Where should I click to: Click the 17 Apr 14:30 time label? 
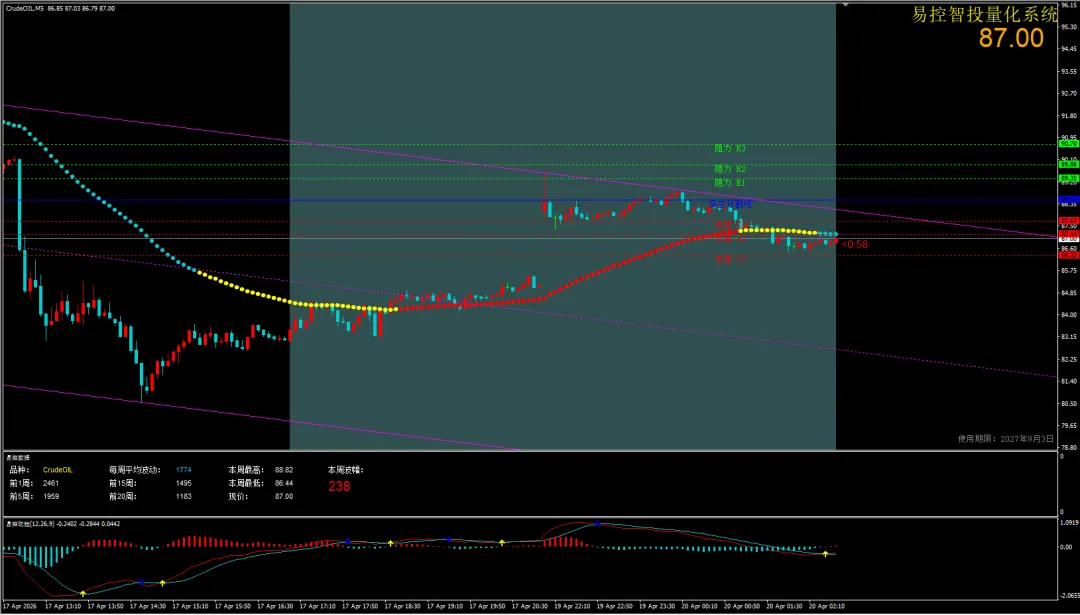pyautogui.click(x=147, y=607)
